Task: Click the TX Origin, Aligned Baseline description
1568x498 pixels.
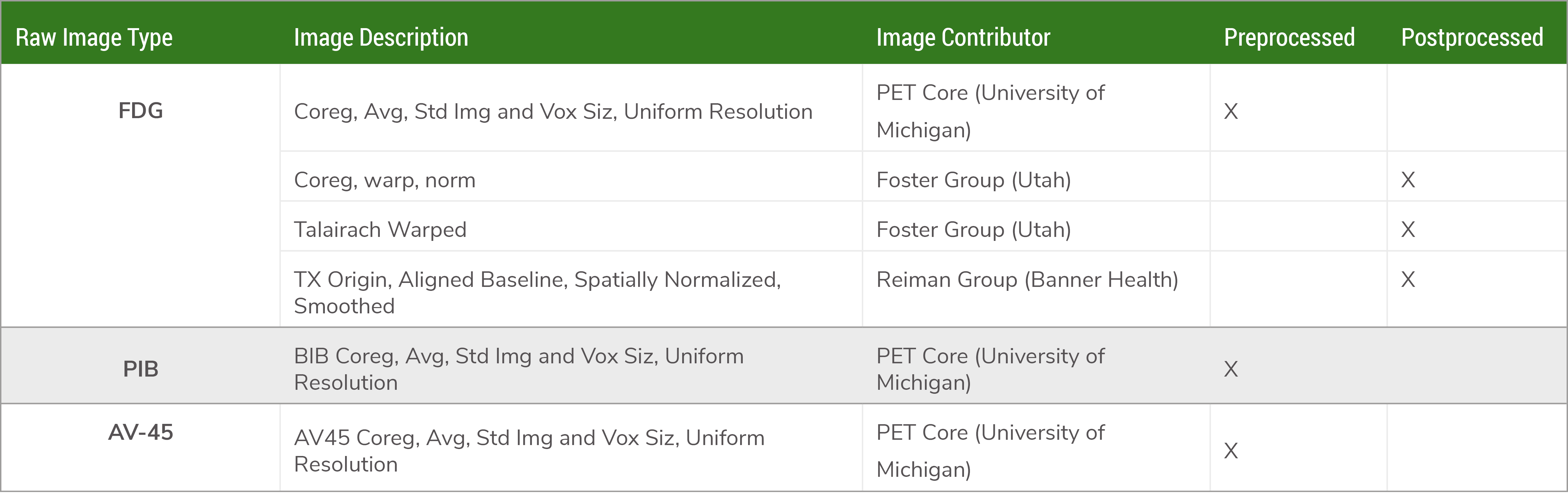Action: coord(537,293)
